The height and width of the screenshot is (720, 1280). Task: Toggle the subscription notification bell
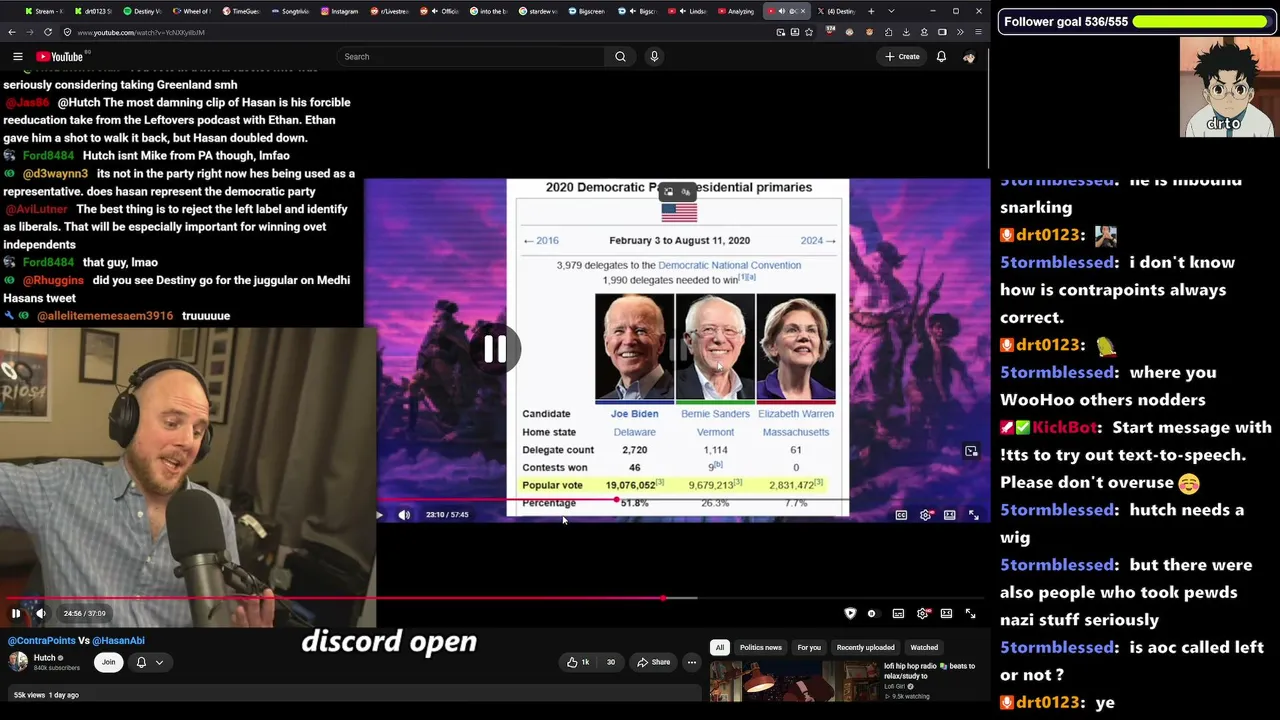coord(141,662)
